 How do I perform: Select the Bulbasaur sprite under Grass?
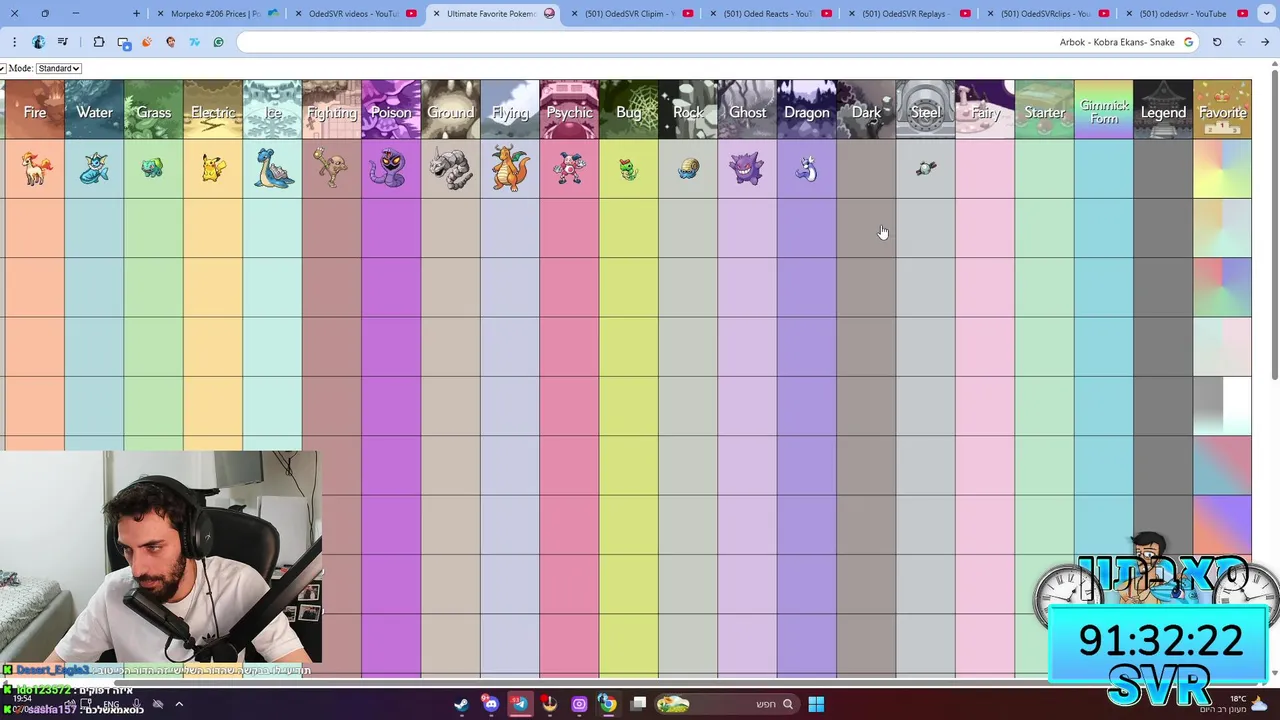point(152,168)
